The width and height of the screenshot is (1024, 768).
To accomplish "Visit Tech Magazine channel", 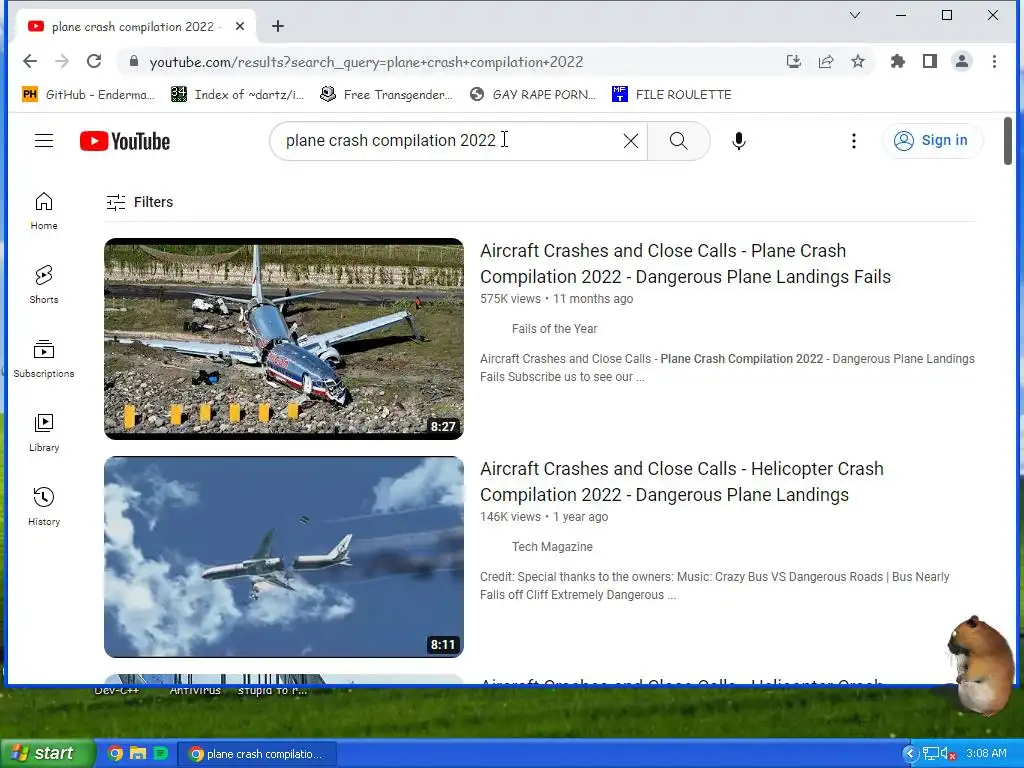I will [x=552, y=547].
